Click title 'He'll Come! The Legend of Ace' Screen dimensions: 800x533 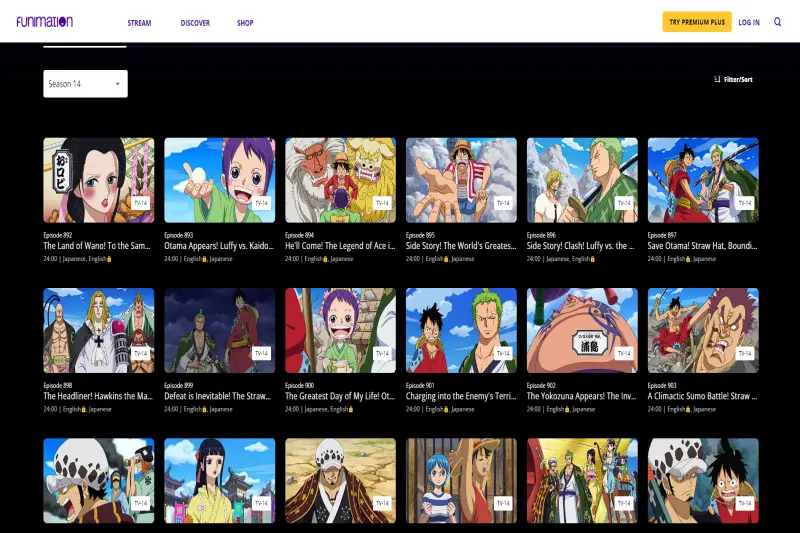(x=340, y=246)
